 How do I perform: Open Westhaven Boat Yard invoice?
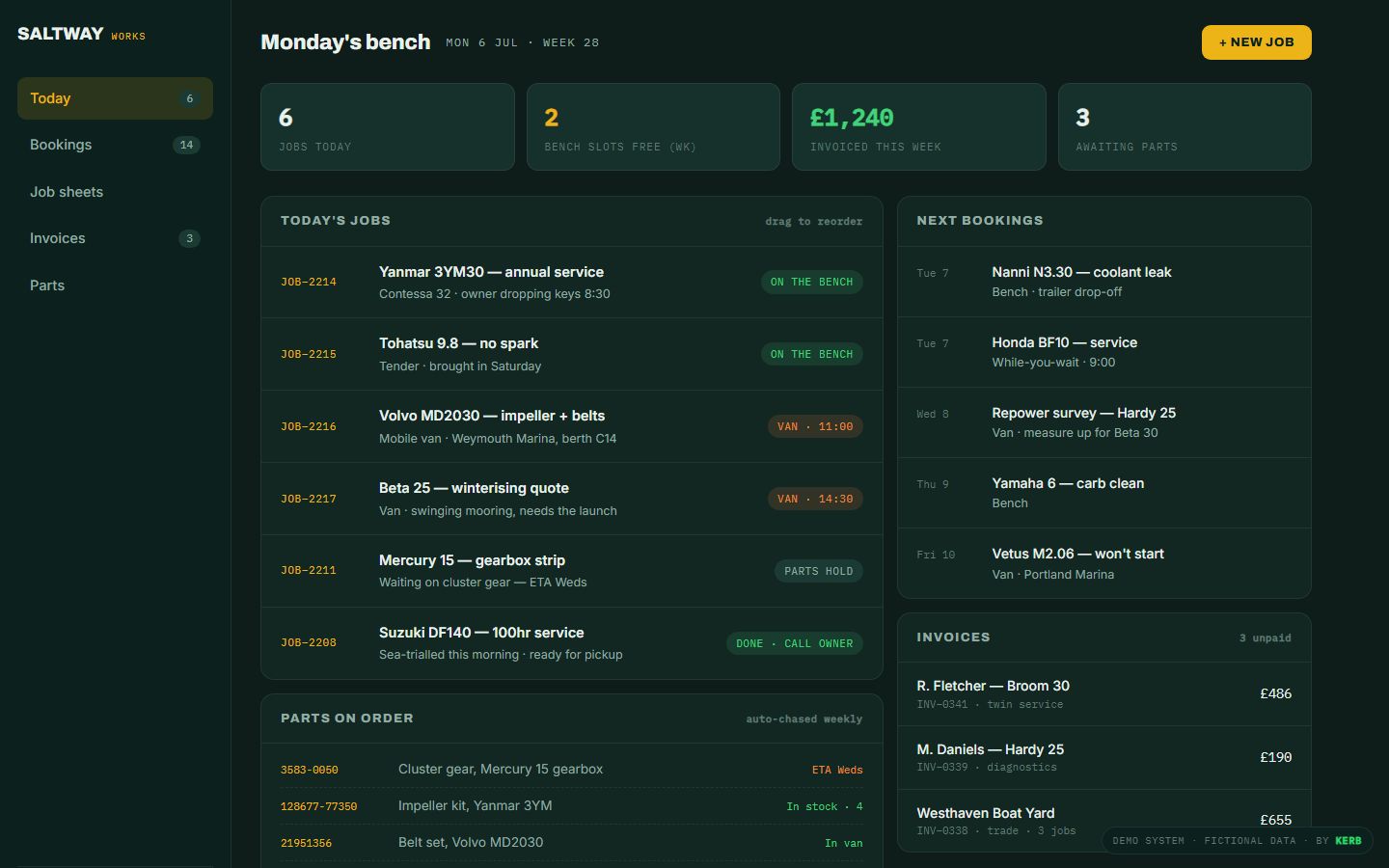coord(1104,822)
